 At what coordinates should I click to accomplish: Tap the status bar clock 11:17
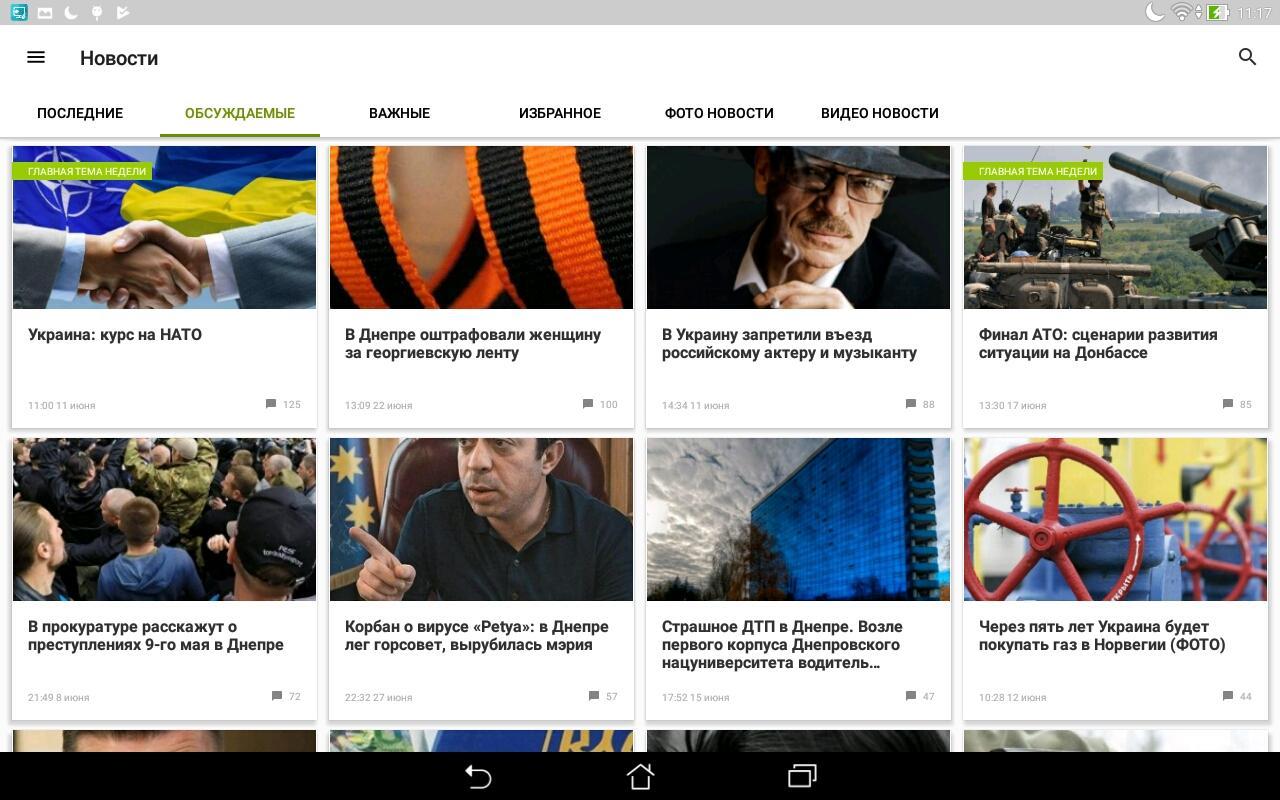point(1254,13)
